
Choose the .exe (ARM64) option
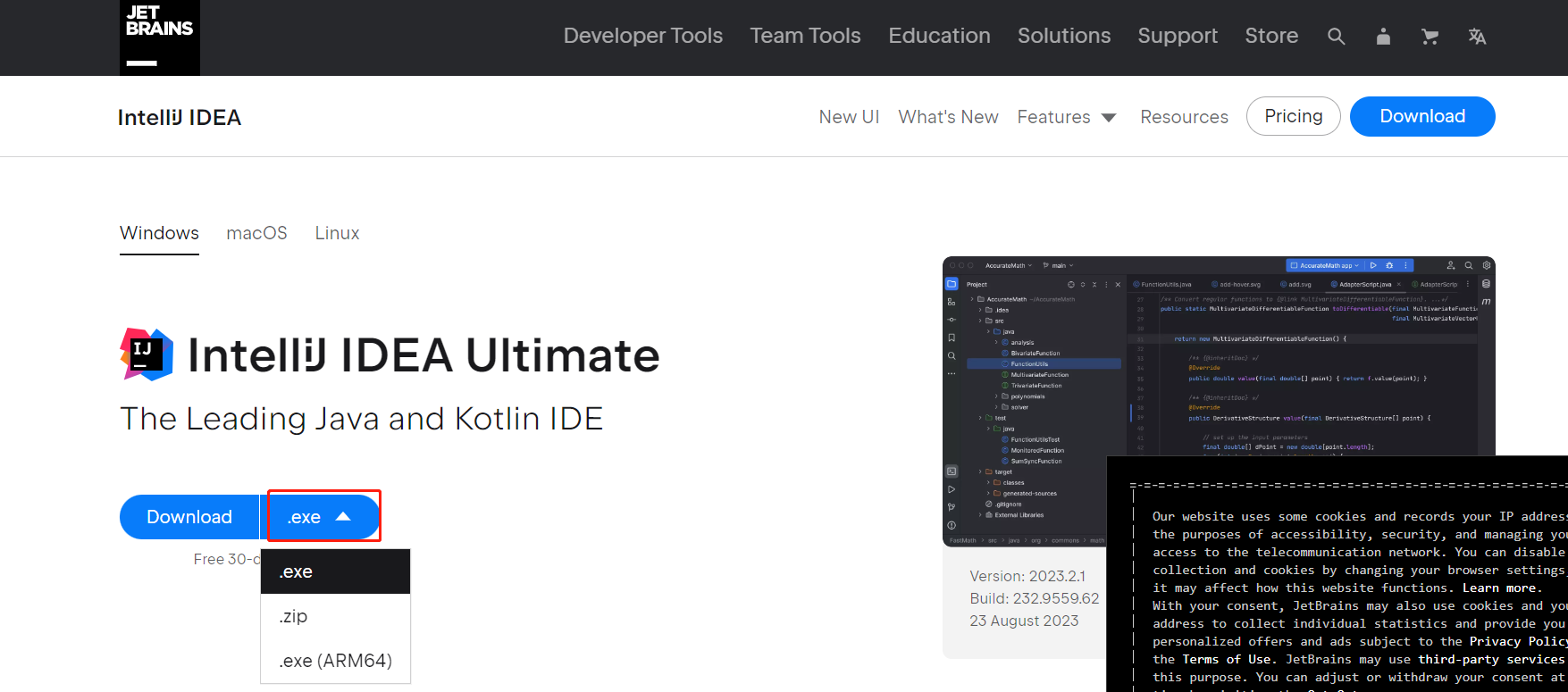click(x=335, y=661)
